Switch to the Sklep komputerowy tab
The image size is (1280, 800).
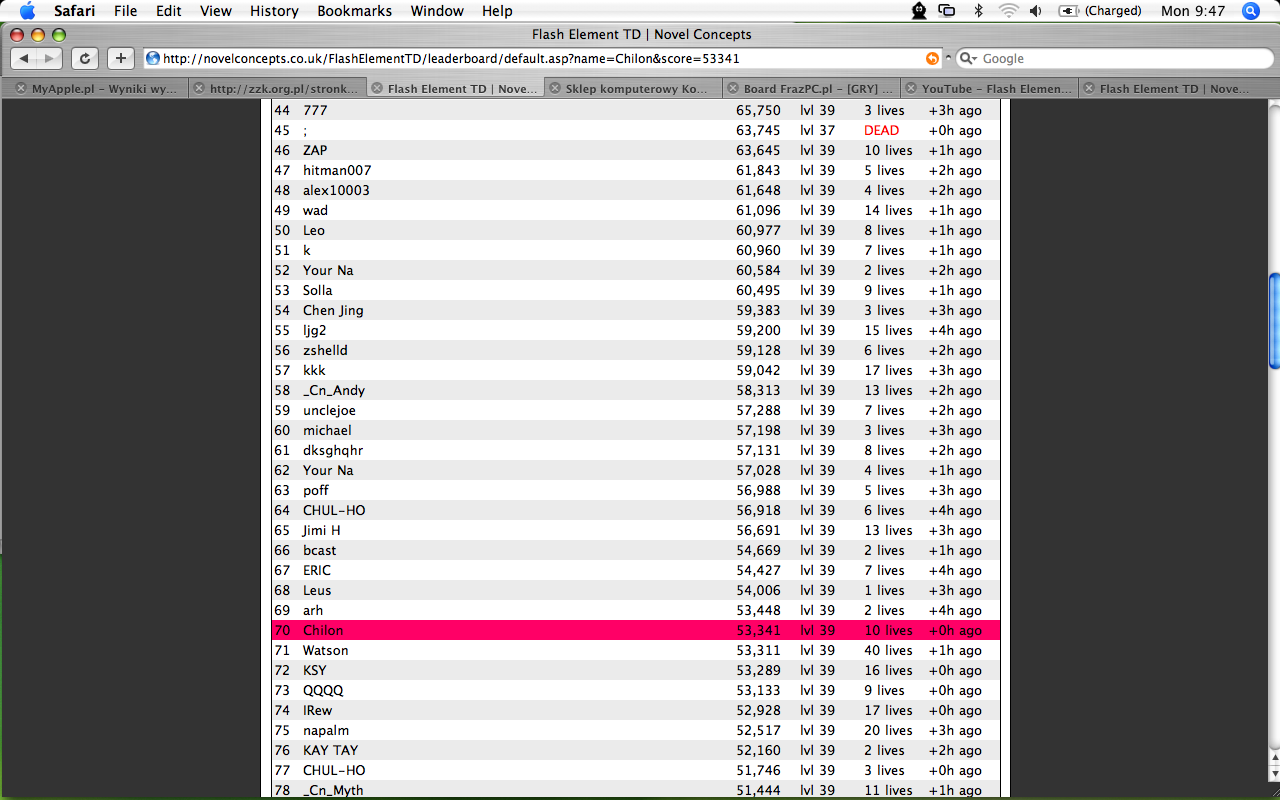pyautogui.click(x=635, y=89)
